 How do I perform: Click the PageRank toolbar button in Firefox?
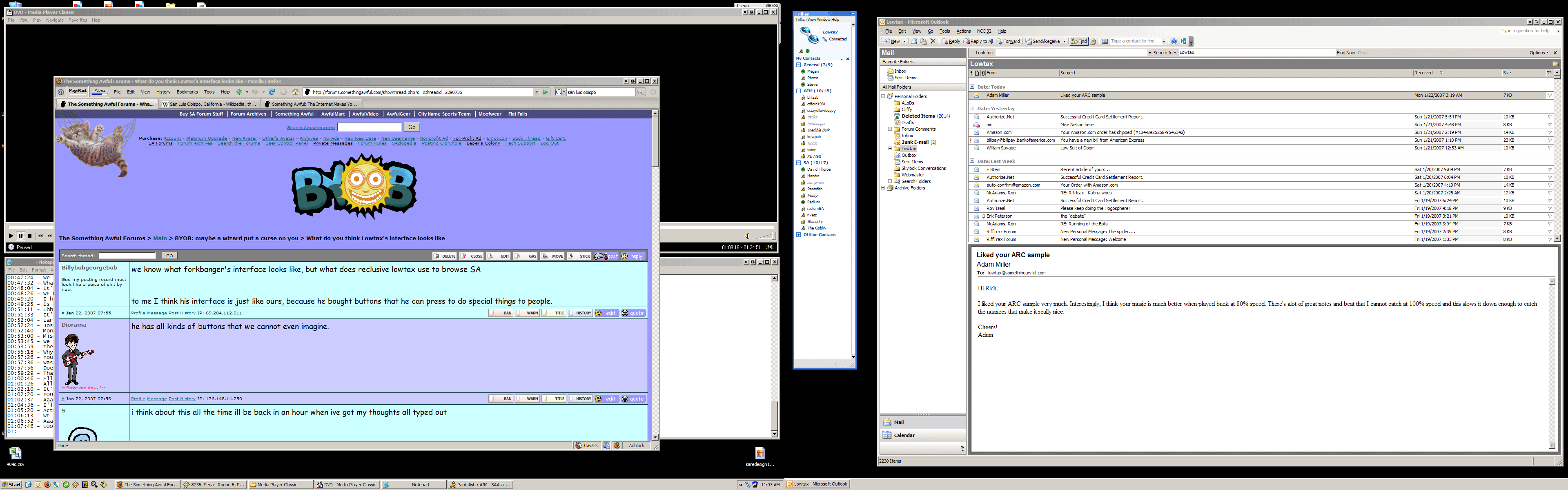tap(78, 92)
